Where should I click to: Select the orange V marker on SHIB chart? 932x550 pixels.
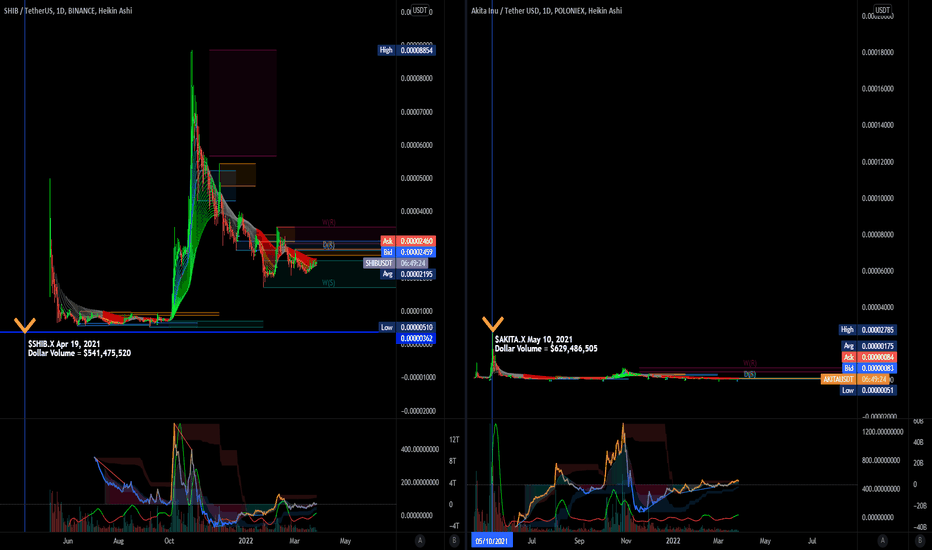click(x=25, y=325)
